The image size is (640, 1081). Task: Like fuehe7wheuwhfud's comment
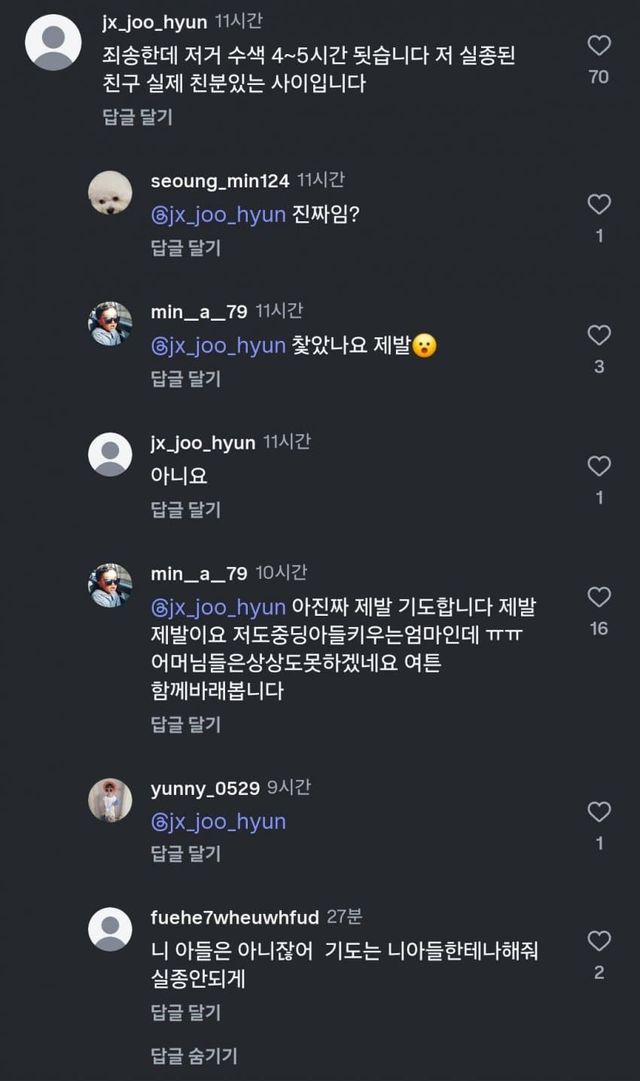pos(598,941)
